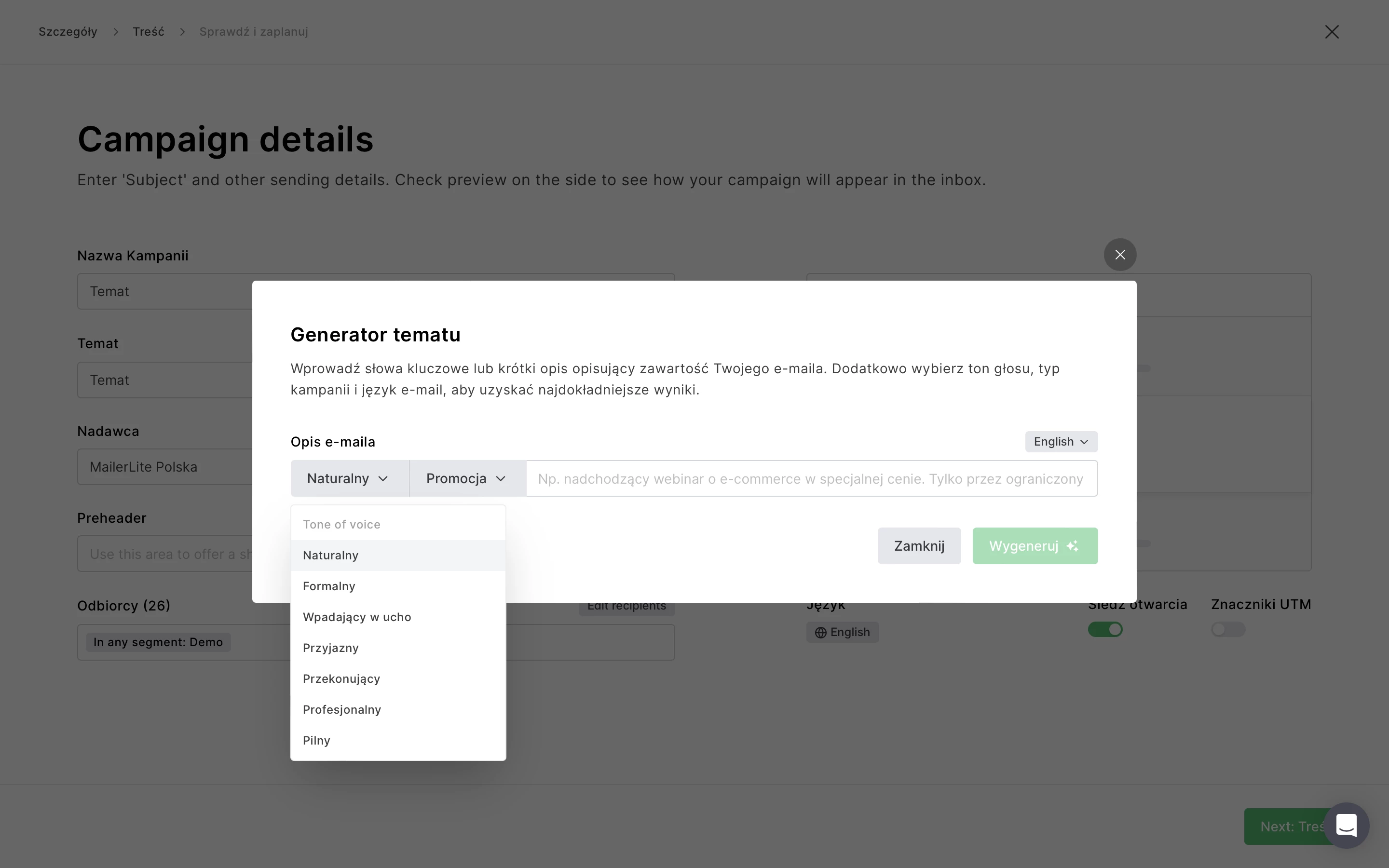Select Przekonujący tone option
Screen dimensions: 1389x868
(341, 678)
